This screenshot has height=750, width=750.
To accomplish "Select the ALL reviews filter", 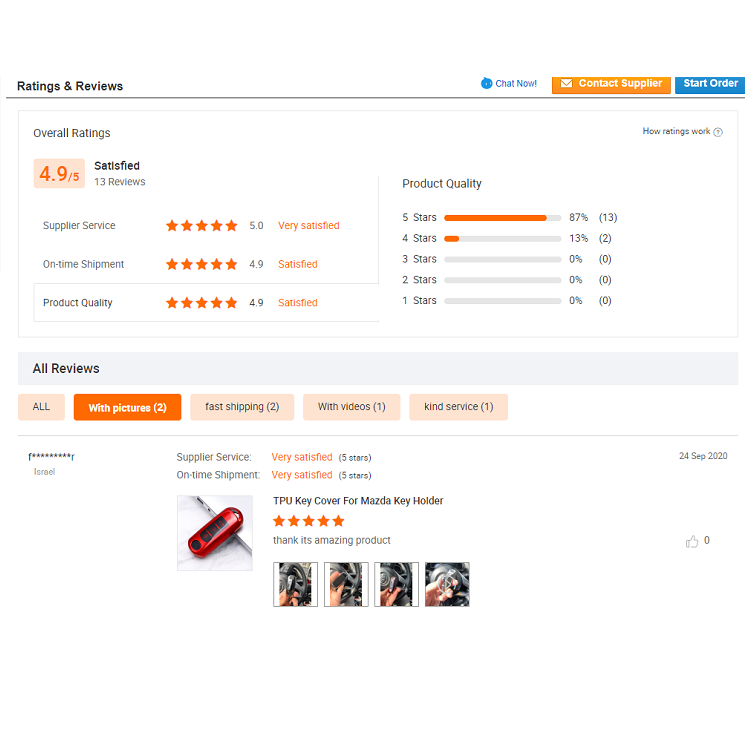I will pos(41,407).
